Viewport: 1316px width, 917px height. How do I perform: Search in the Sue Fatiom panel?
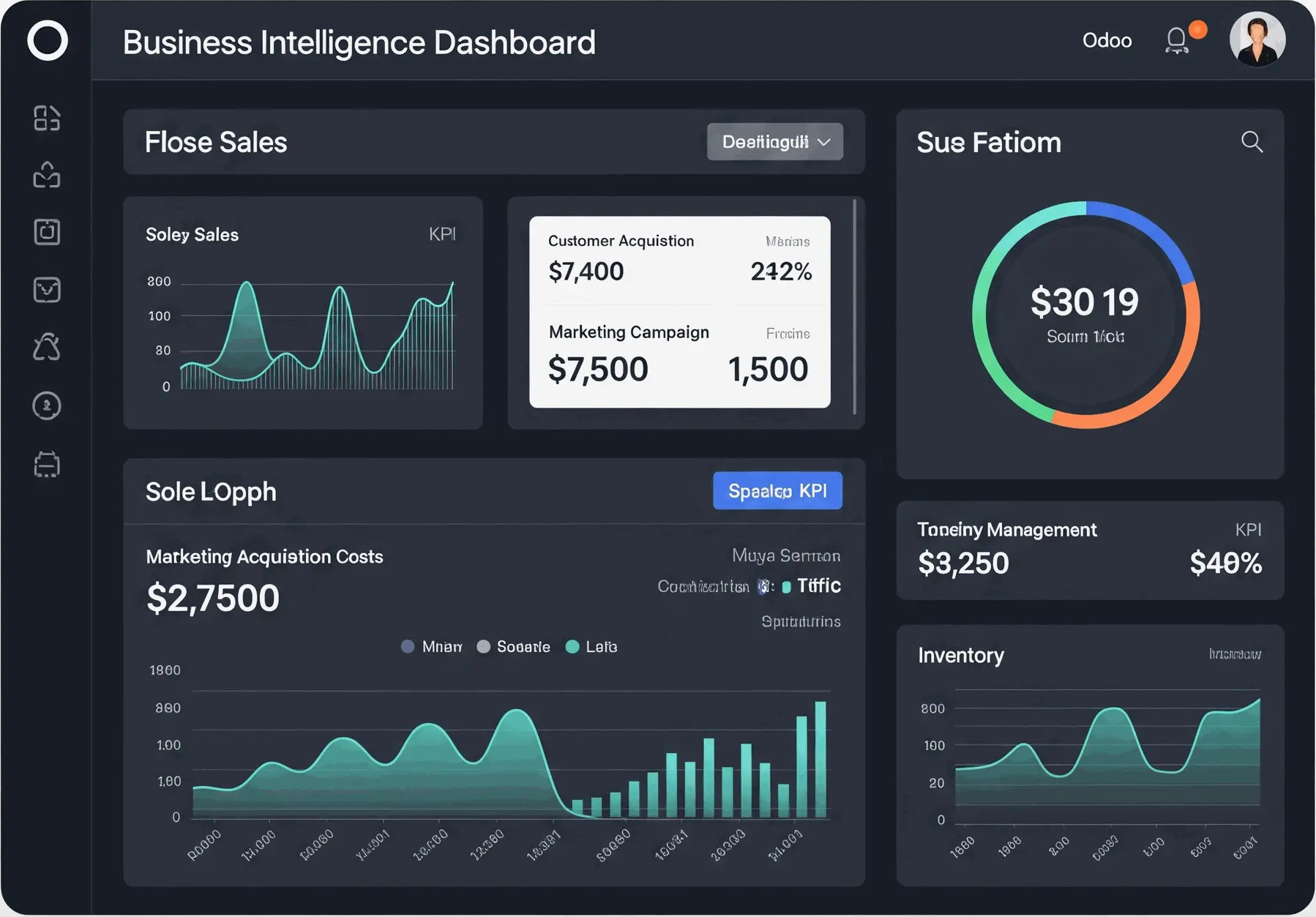click(1252, 142)
